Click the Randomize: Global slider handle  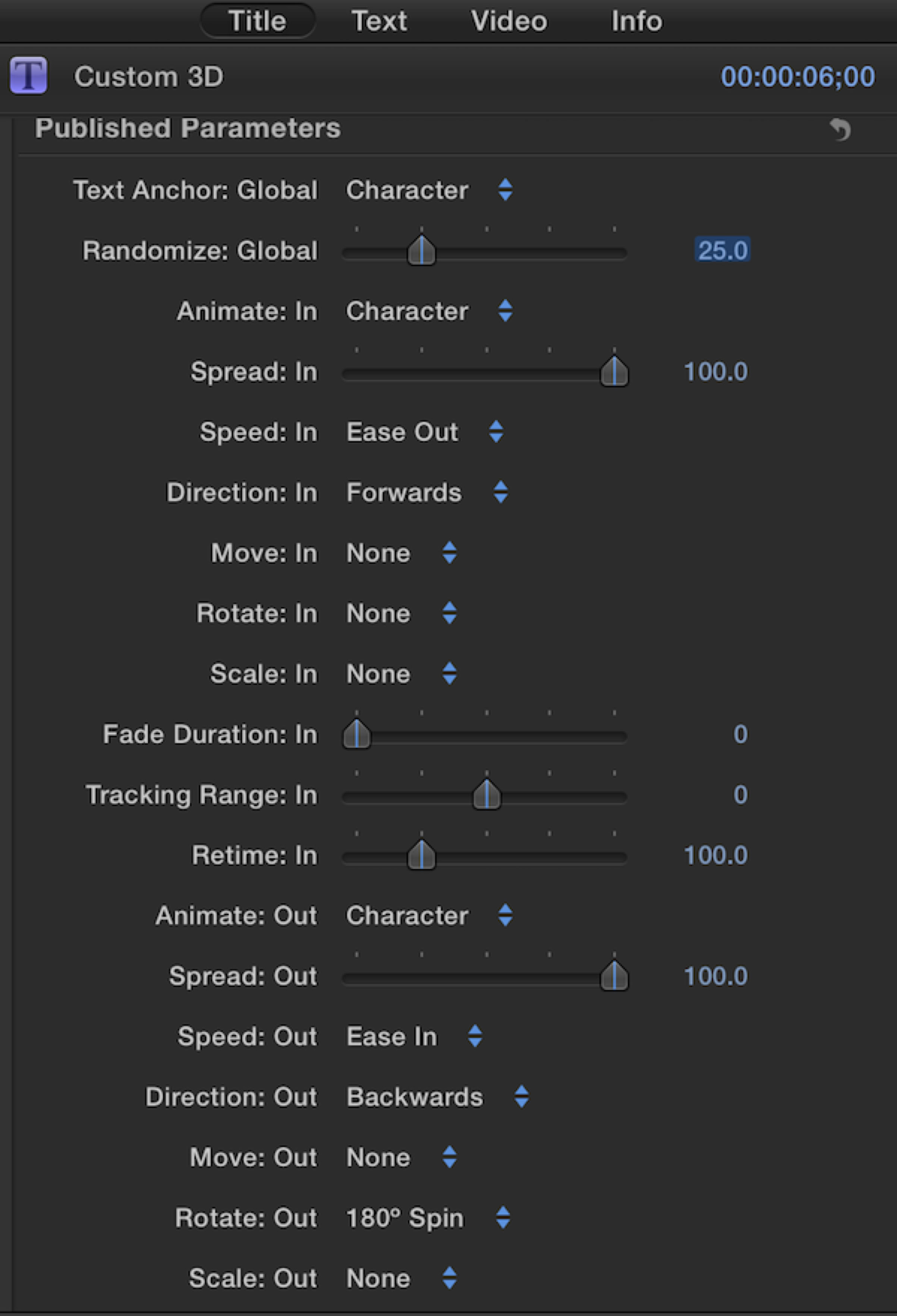click(422, 251)
